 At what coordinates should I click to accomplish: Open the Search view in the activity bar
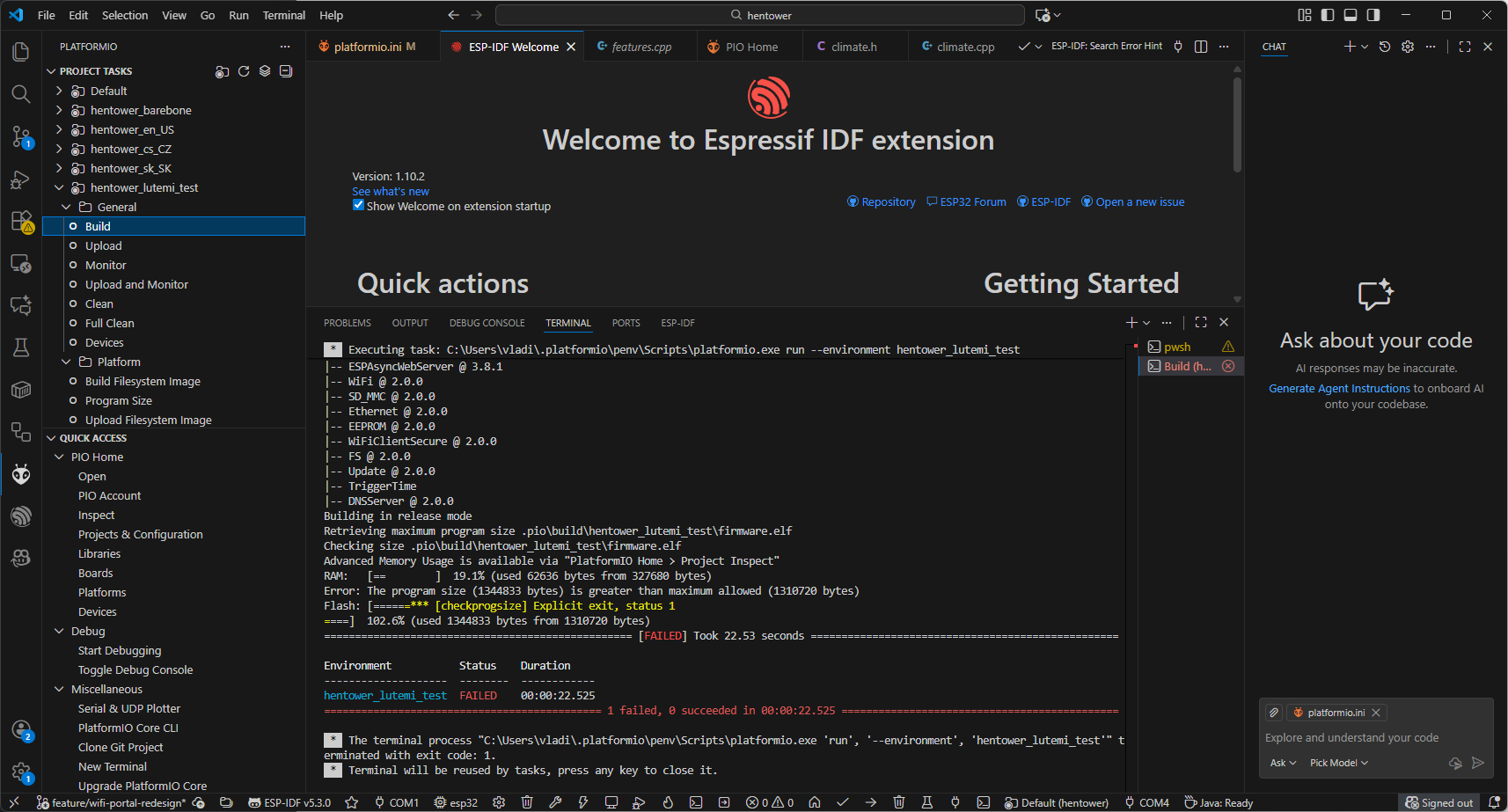point(21,94)
